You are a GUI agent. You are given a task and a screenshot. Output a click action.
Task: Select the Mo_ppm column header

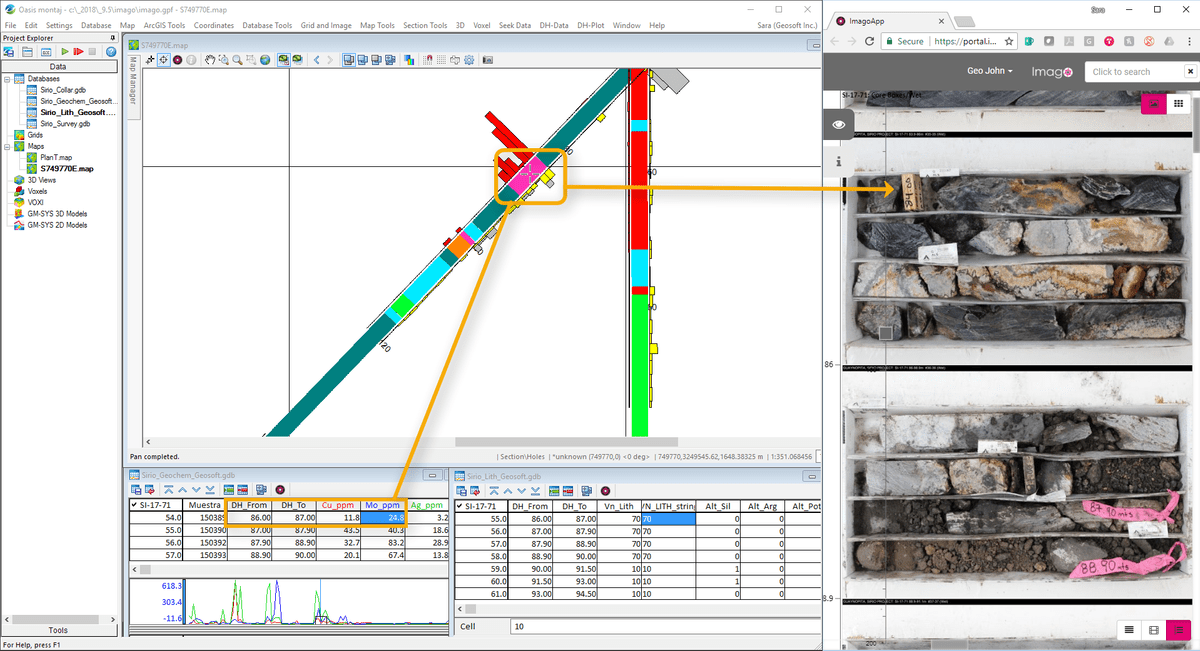pyautogui.click(x=383, y=506)
